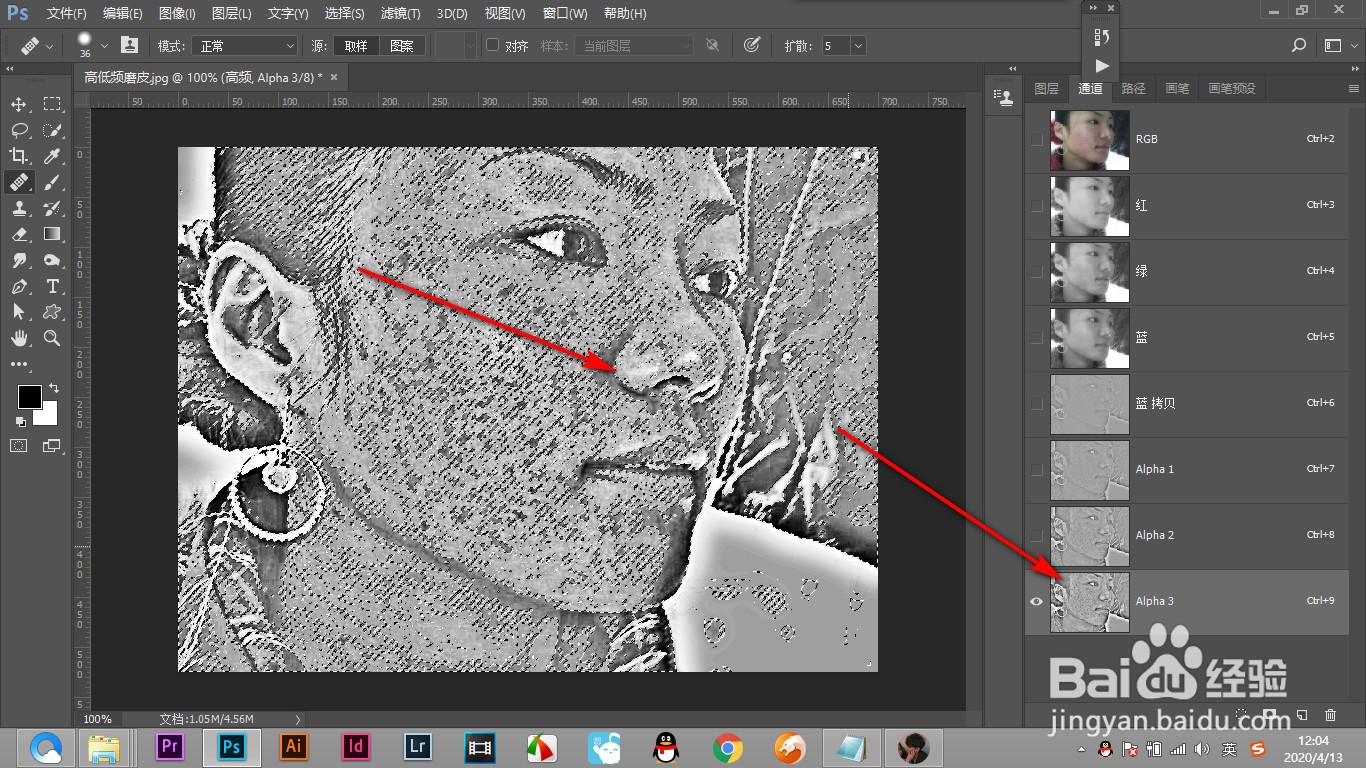Hide the Alpha 3 channel eye
This screenshot has width=1366, height=768.
(x=1036, y=601)
